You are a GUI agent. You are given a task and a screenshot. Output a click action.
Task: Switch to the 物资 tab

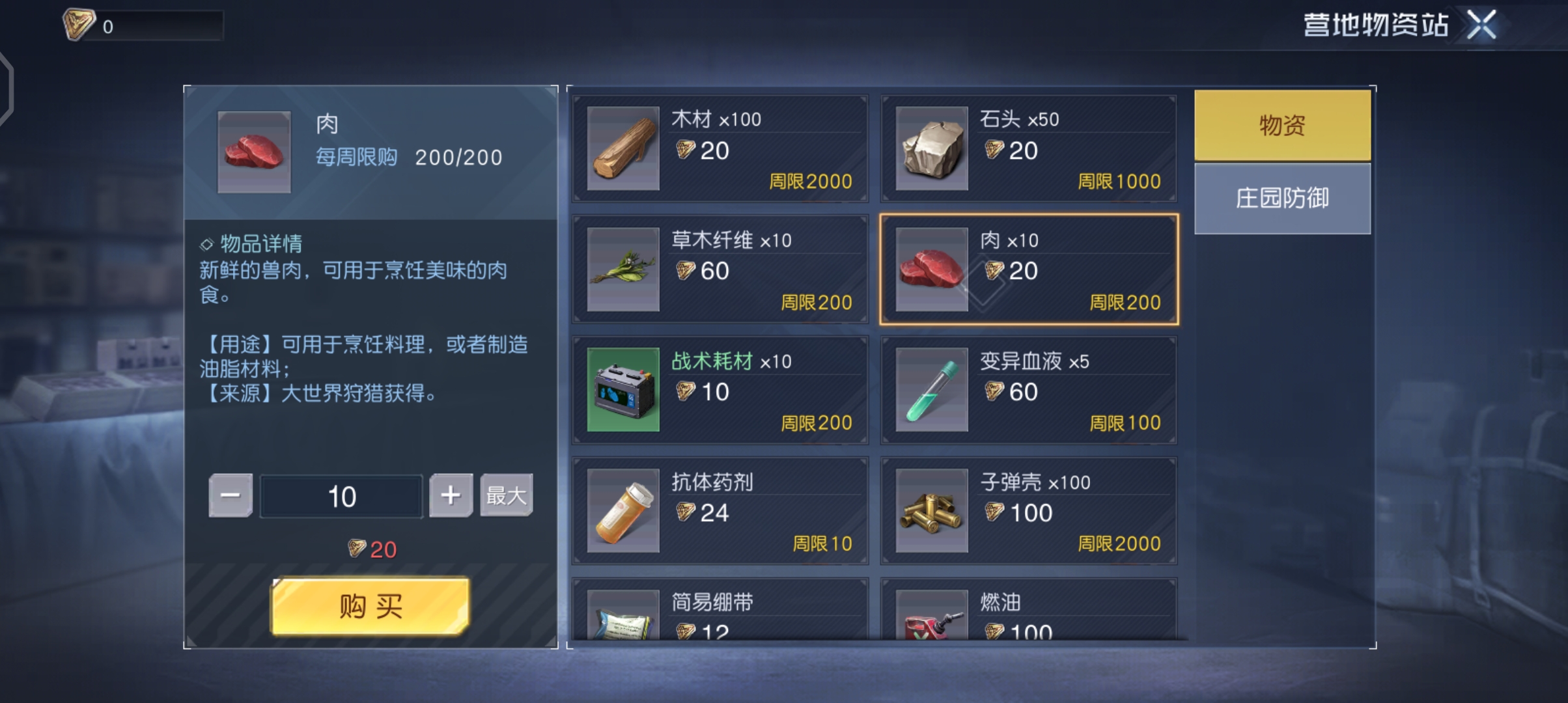coord(1282,126)
